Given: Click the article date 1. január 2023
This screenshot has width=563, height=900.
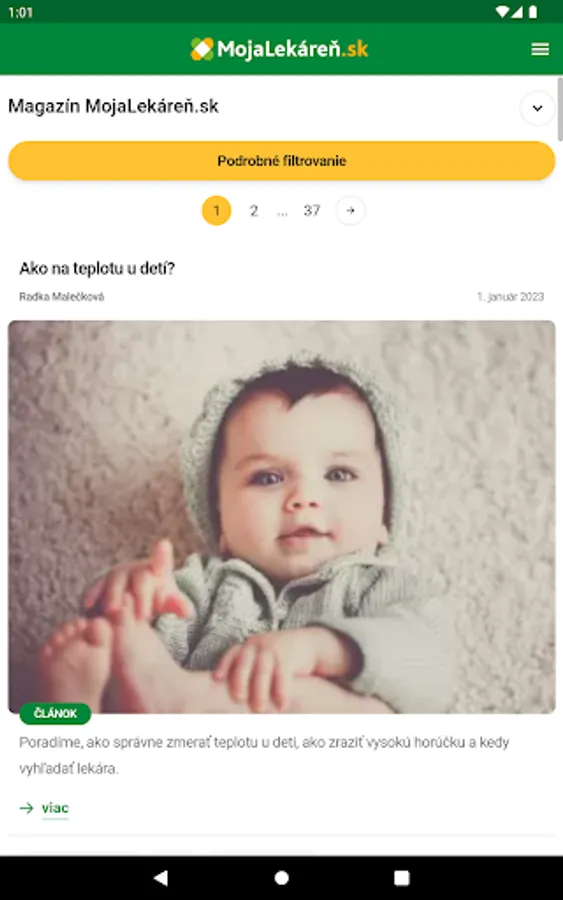Looking at the screenshot, I should pos(510,297).
